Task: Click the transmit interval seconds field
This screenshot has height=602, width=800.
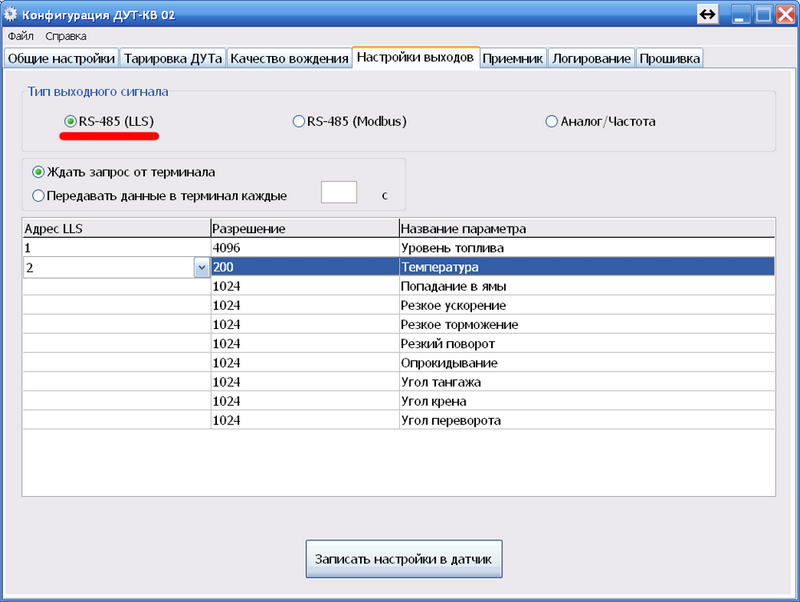Action: point(339,192)
